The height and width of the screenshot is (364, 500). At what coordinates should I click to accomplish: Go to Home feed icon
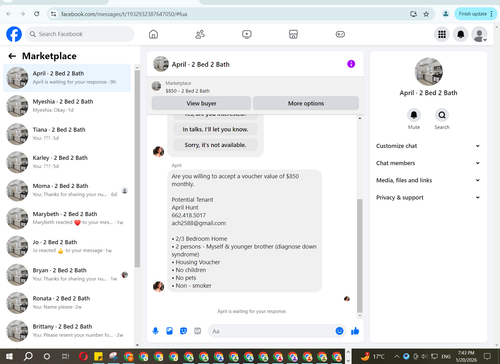click(x=153, y=34)
